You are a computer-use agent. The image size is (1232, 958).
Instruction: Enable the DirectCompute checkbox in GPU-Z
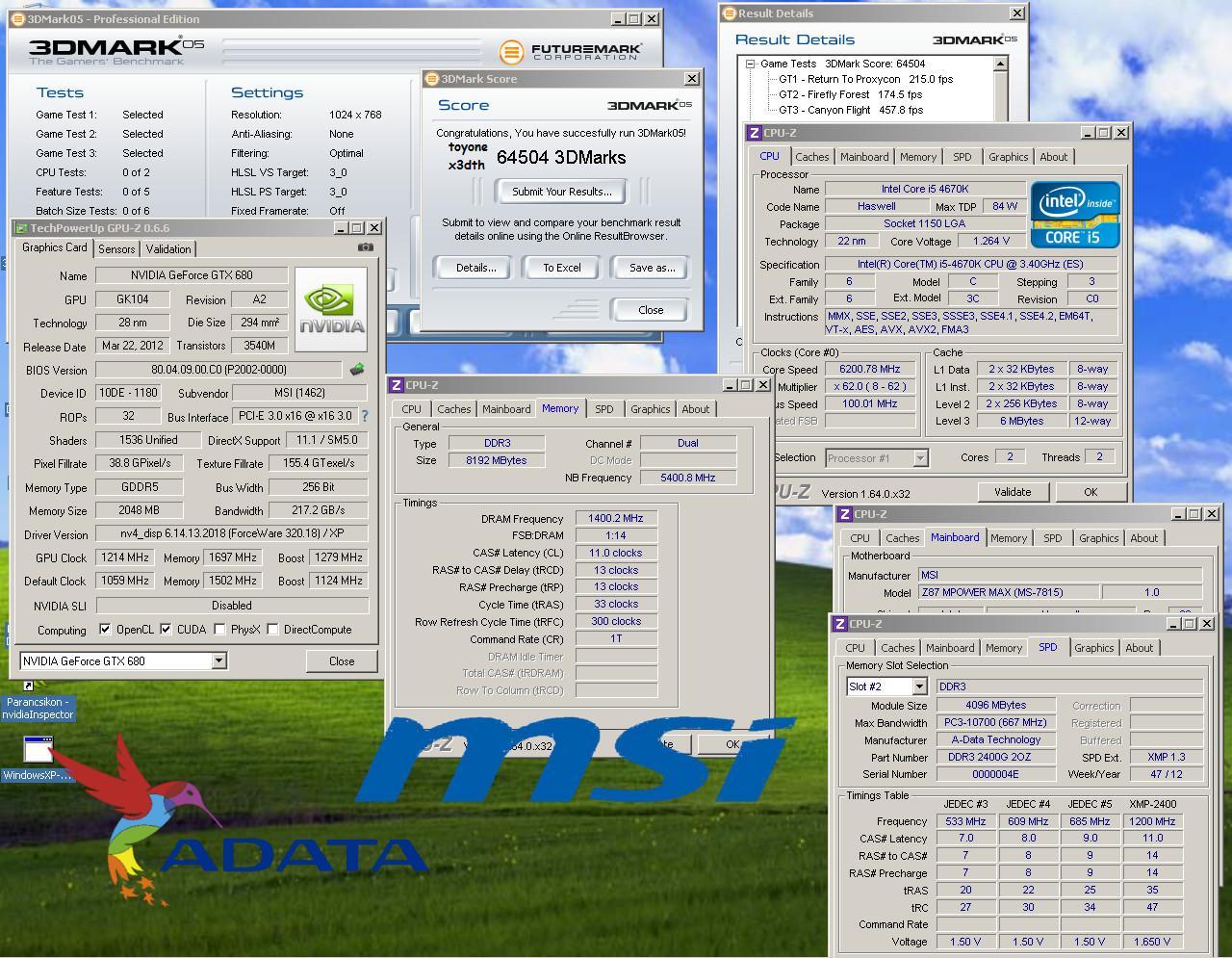tap(272, 630)
